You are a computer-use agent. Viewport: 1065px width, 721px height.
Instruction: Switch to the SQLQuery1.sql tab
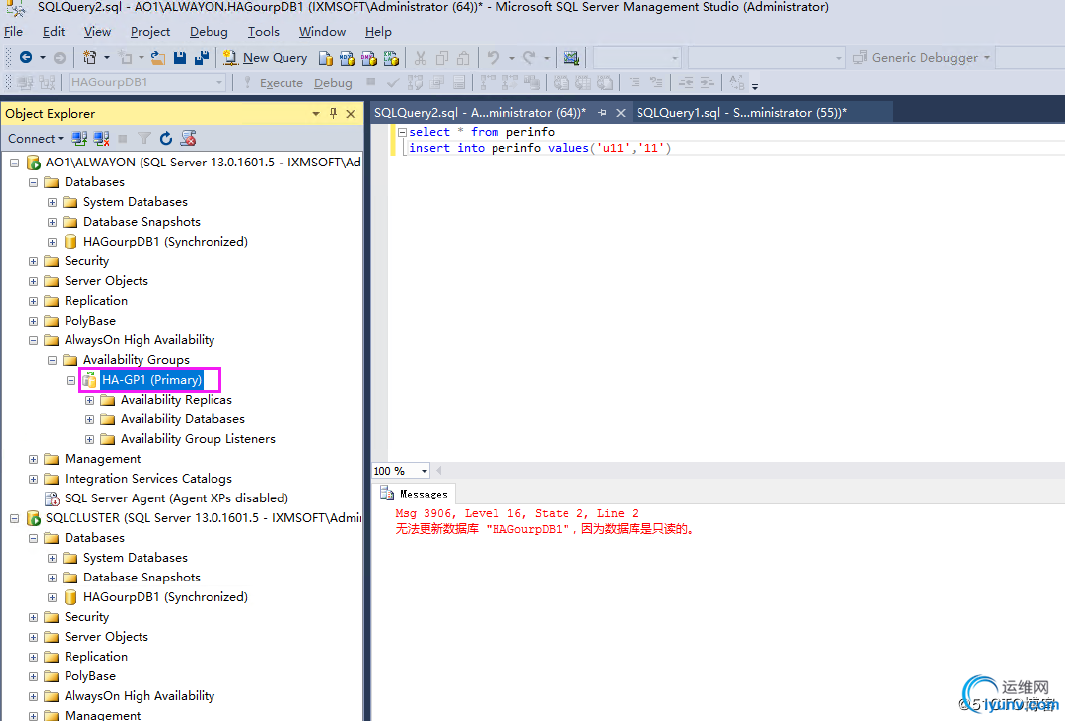(x=742, y=113)
